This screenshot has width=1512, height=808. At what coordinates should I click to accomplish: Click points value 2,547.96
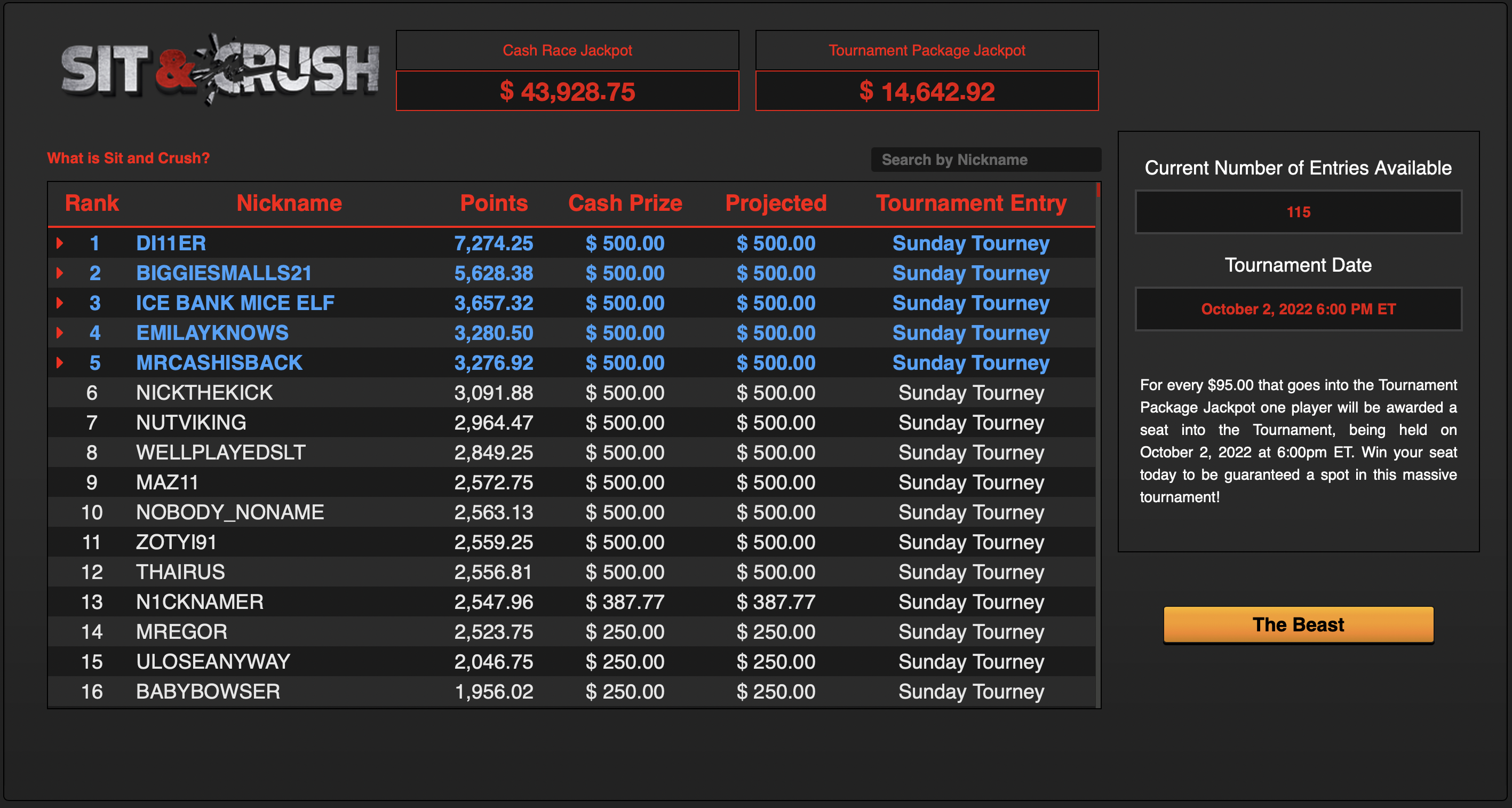pos(494,602)
